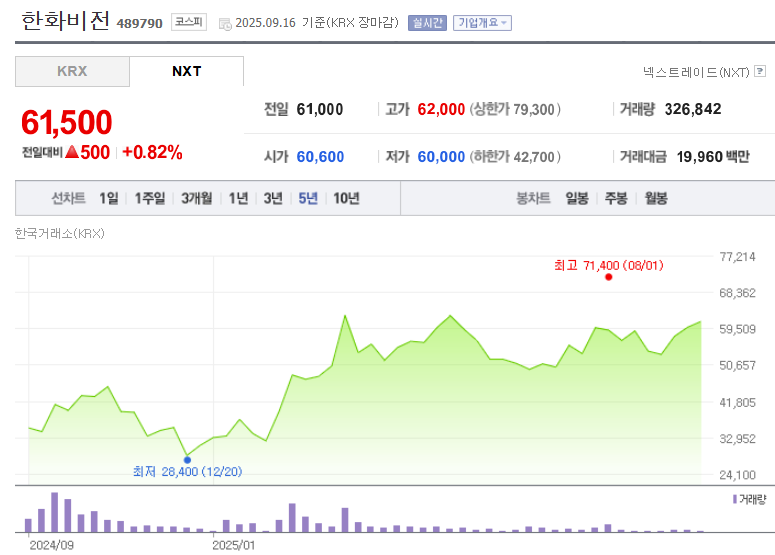The height and width of the screenshot is (555, 775).
Task: Click the stock code 489790
Action: coord(139,23)
